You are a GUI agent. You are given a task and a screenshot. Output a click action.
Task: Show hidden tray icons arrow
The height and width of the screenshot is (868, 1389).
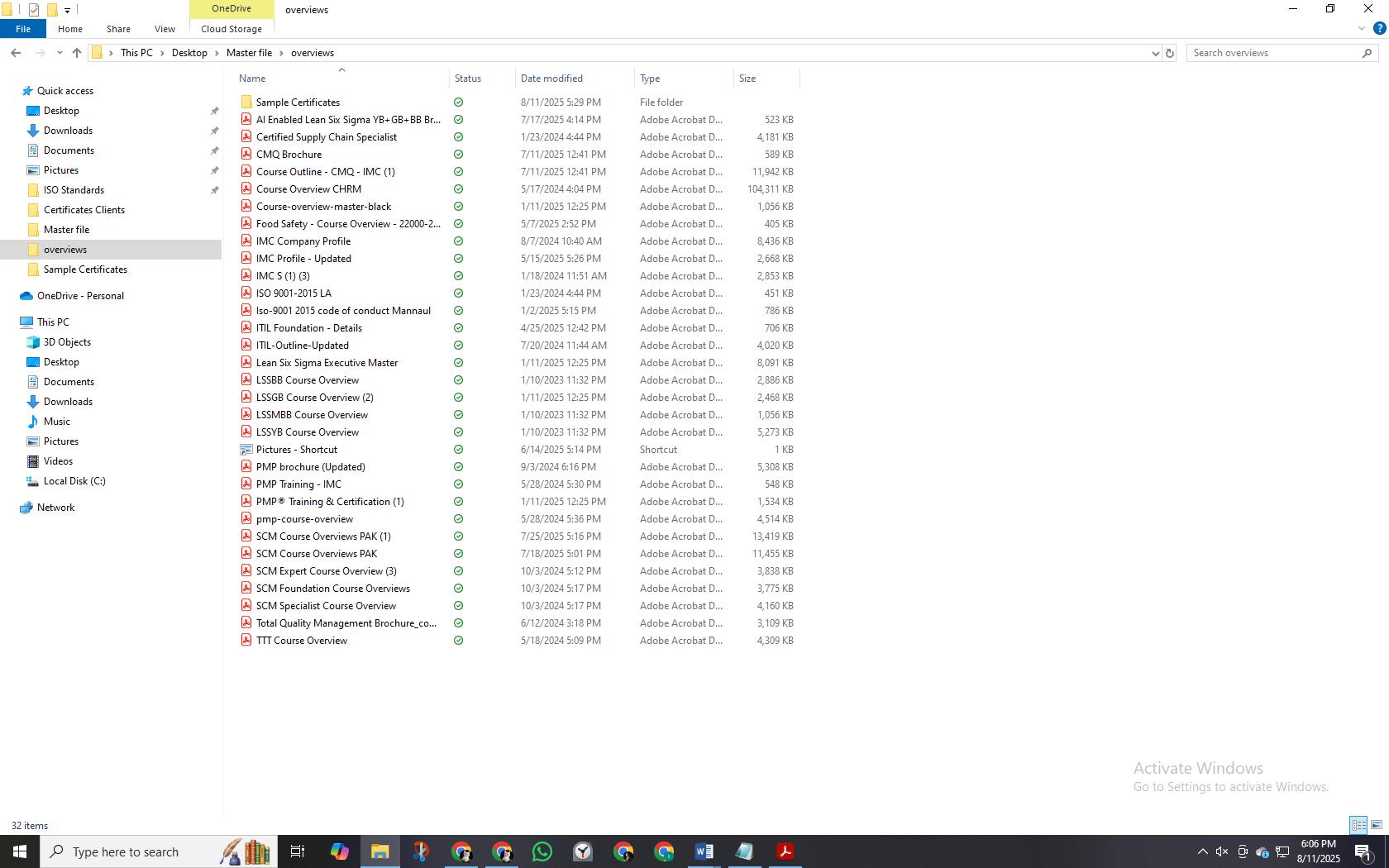pos(1203,851)
